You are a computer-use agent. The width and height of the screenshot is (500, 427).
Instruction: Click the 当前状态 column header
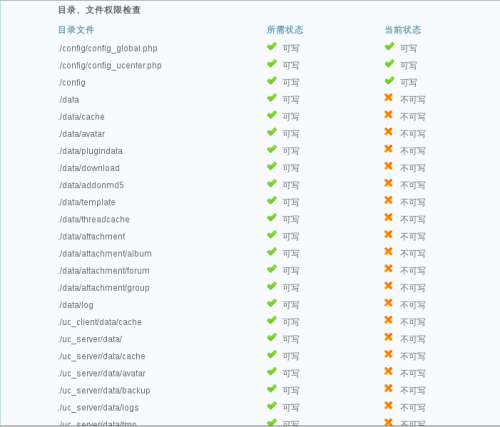pos(403,30)
